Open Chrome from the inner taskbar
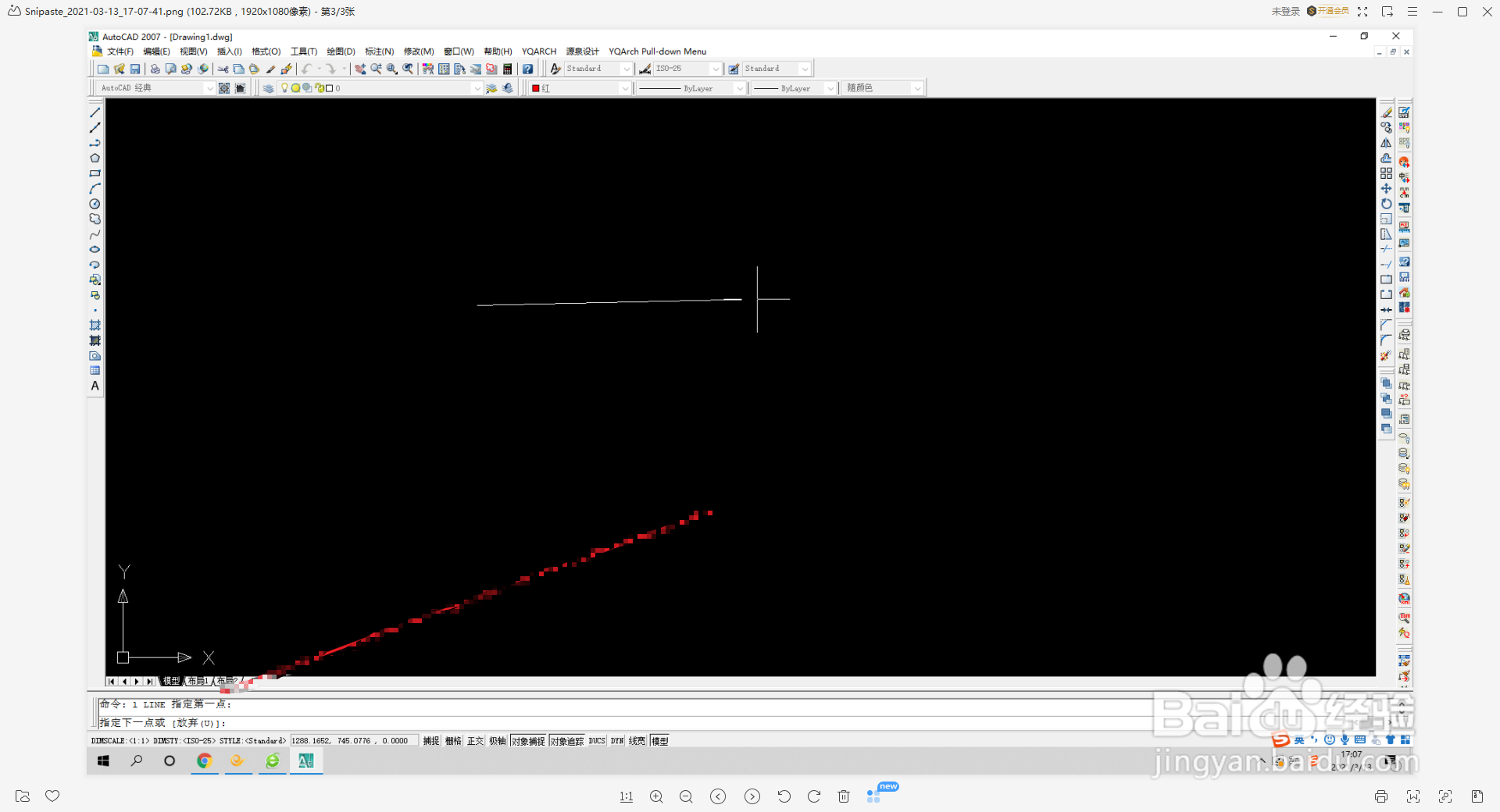1500x812 pixels. pyautogui.click(x=205, y=760)
